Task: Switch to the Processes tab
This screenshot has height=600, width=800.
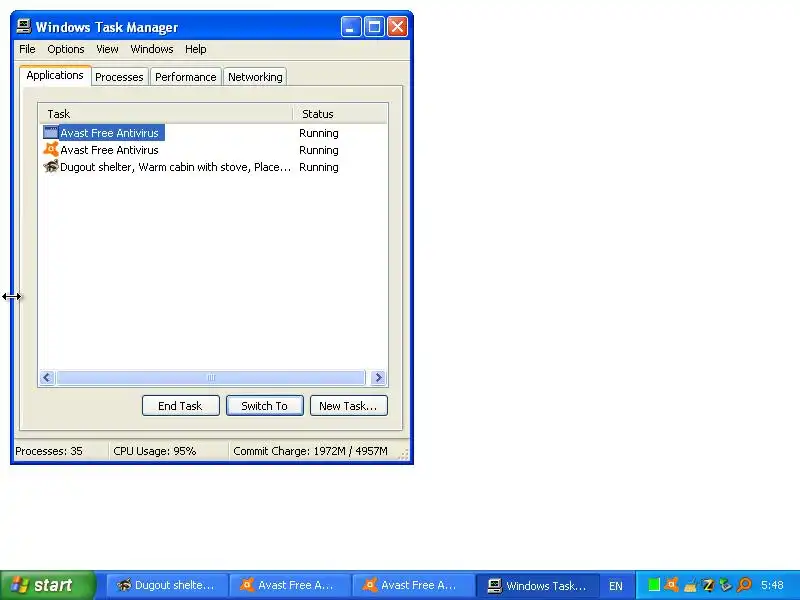Action: 119,77
